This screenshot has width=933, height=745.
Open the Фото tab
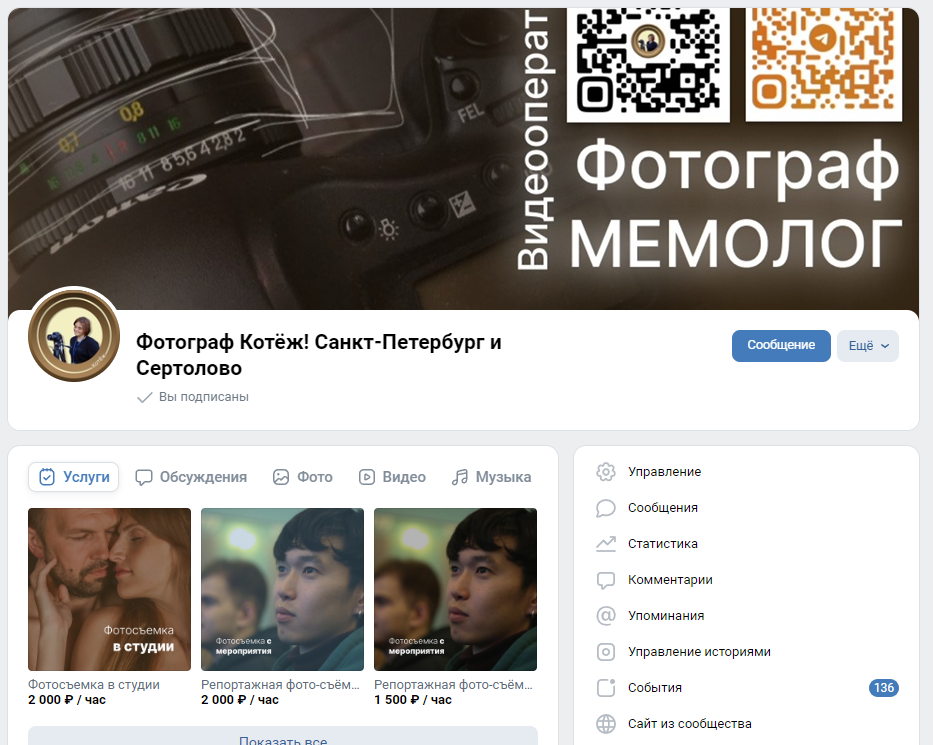click(302, 477)
